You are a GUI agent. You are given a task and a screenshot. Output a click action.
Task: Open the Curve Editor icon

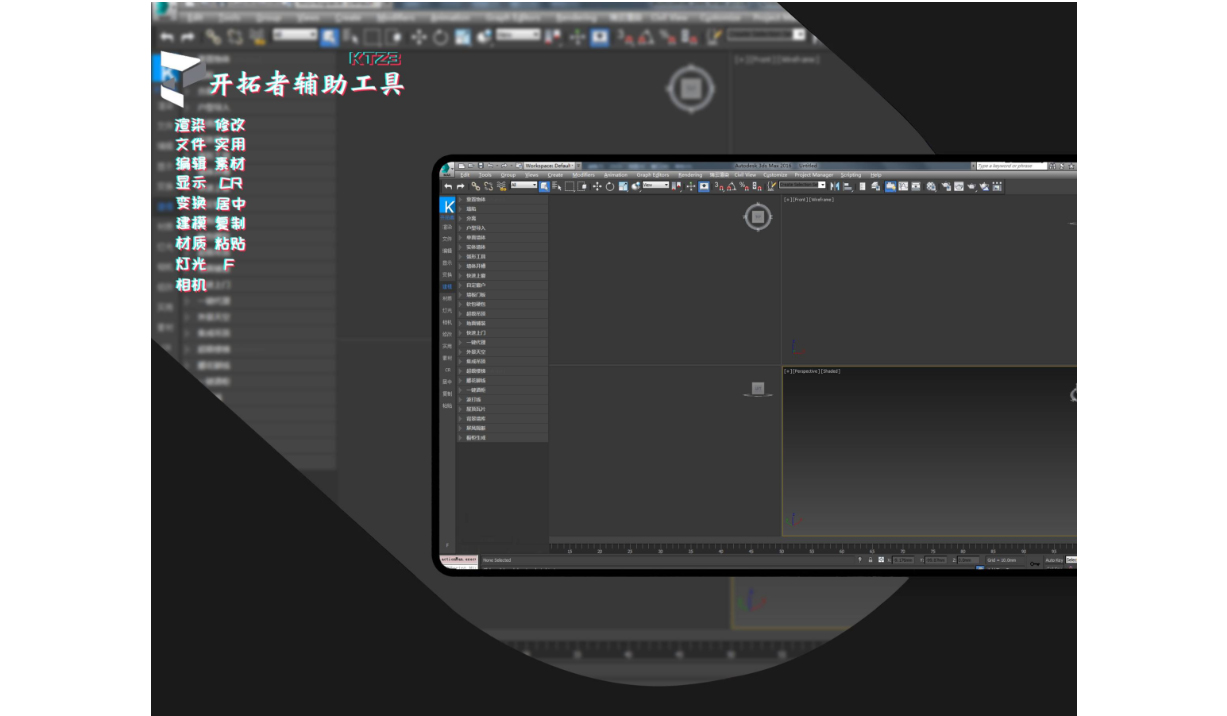click(x=903, y=186)
